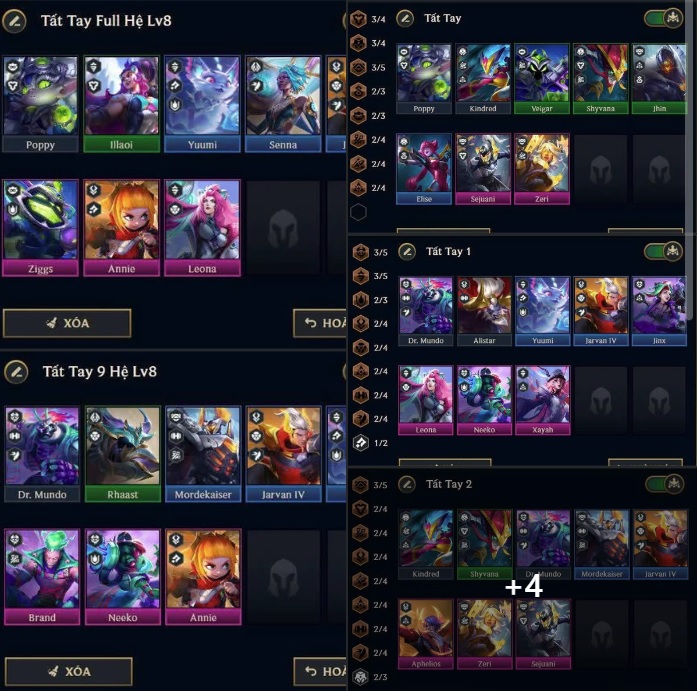Click the edit pencil icon beside Tất Tay 9 Hệ Lv8
This screenshot has height=691, width=697.
[x=16, y=372]
